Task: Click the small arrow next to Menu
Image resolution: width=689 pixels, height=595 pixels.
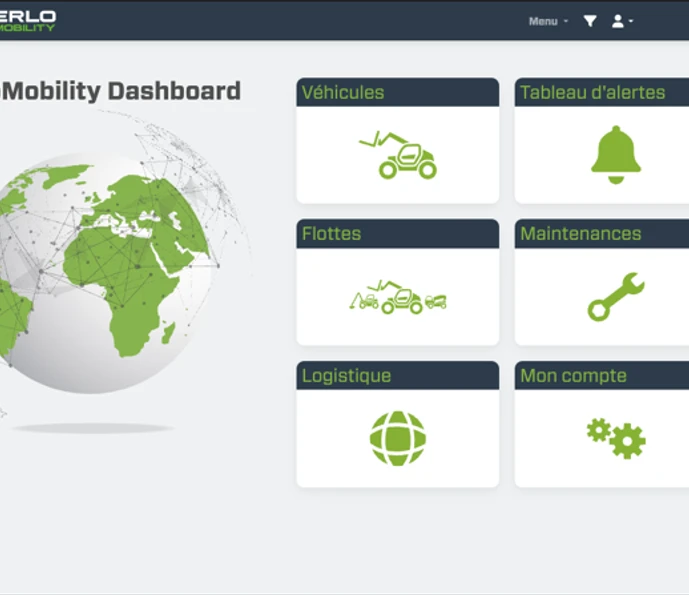Action: (x=566, y=22)
